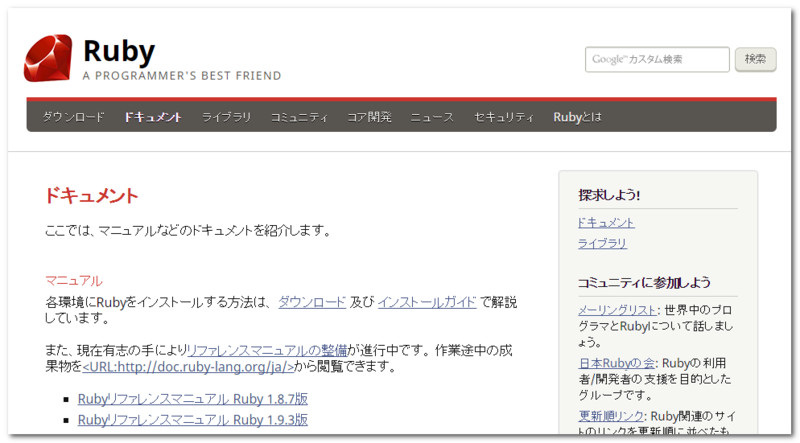Click the 探求しよう! sidebar heading
Image resolution: width=800 pixels, height=443 pixels.
pyautogui.click(x=609, y=195)
